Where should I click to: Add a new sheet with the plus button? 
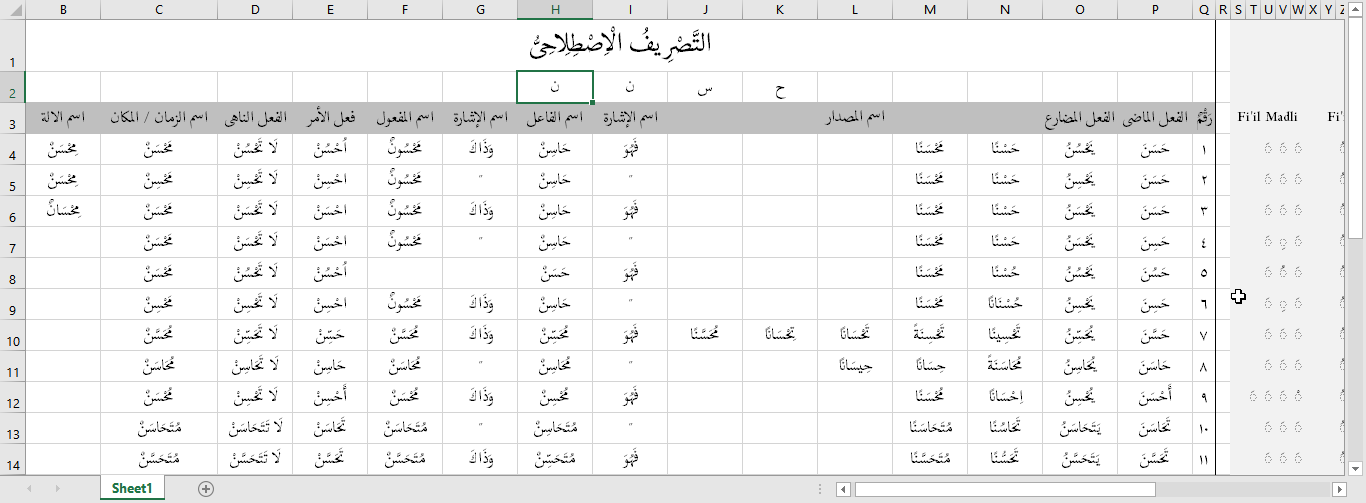(206, 489)
